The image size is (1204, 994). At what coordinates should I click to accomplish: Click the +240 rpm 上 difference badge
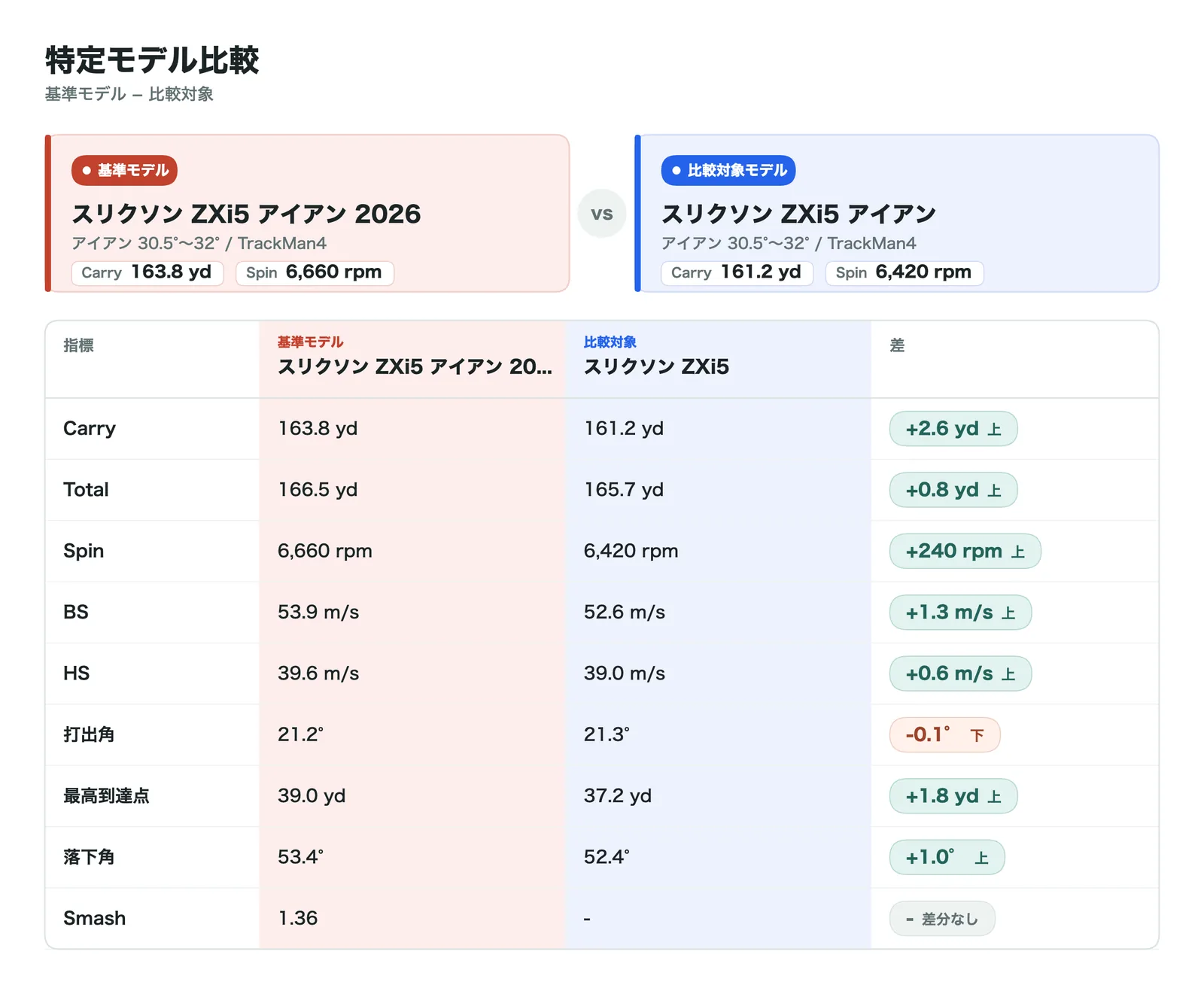[x=965, y=551]
